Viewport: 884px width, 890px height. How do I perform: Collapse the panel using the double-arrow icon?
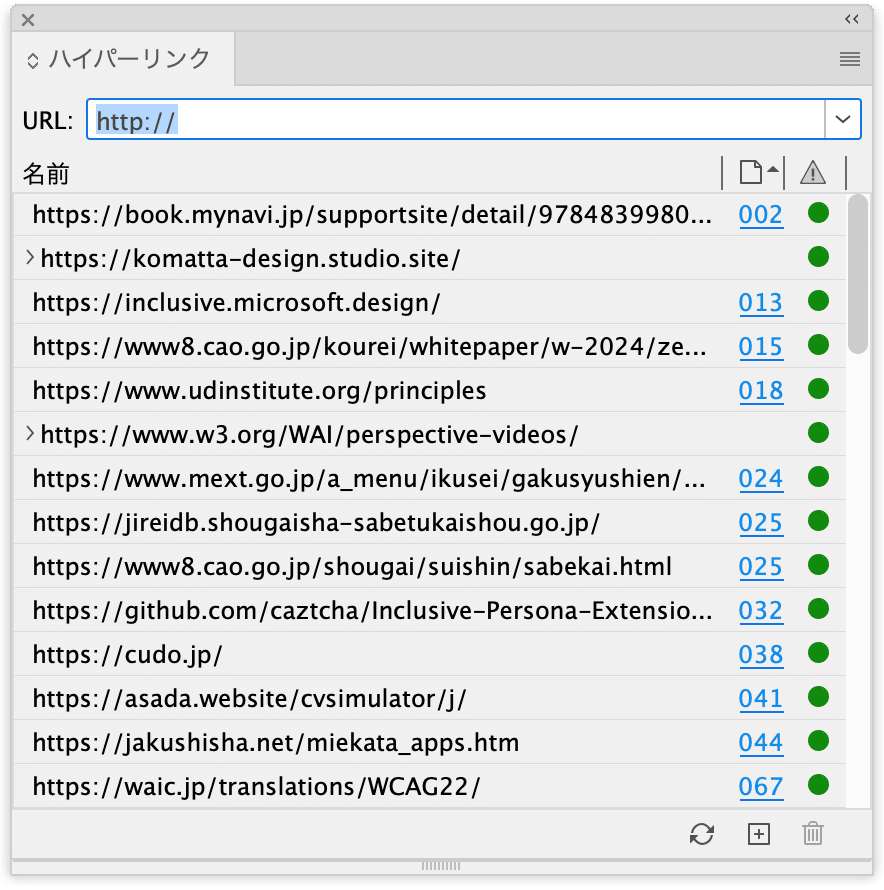pos(851,18)
